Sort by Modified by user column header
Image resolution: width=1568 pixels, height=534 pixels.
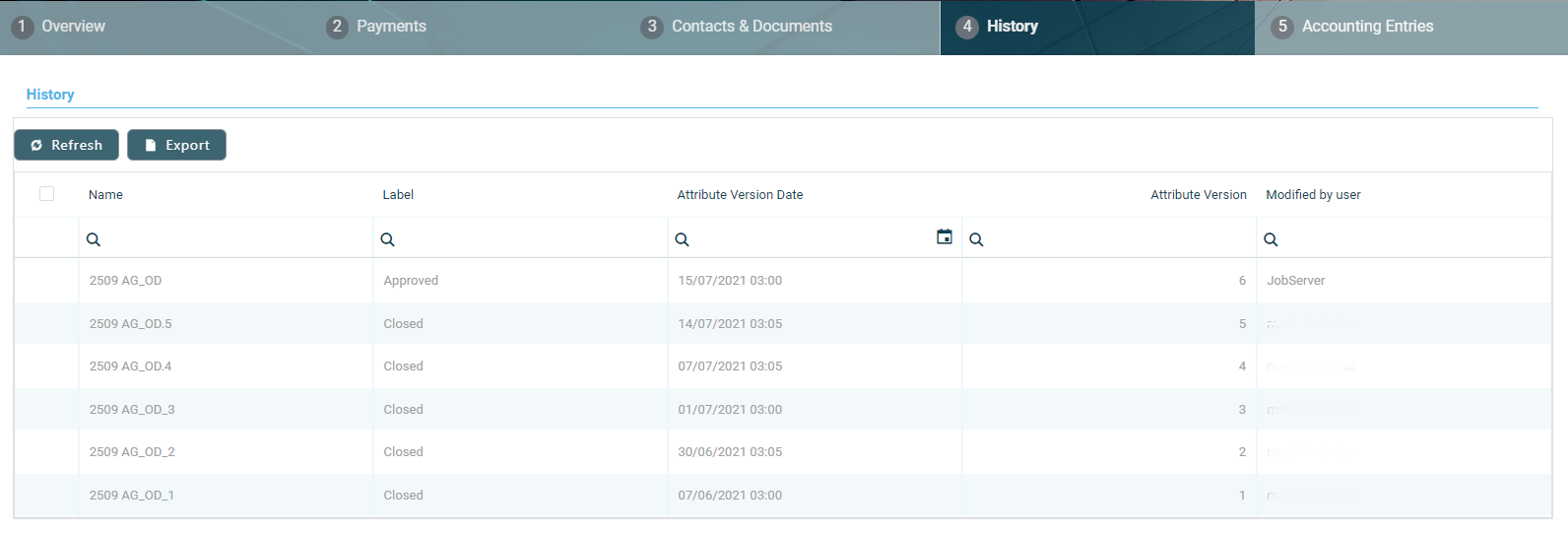tap(1313, 195)
